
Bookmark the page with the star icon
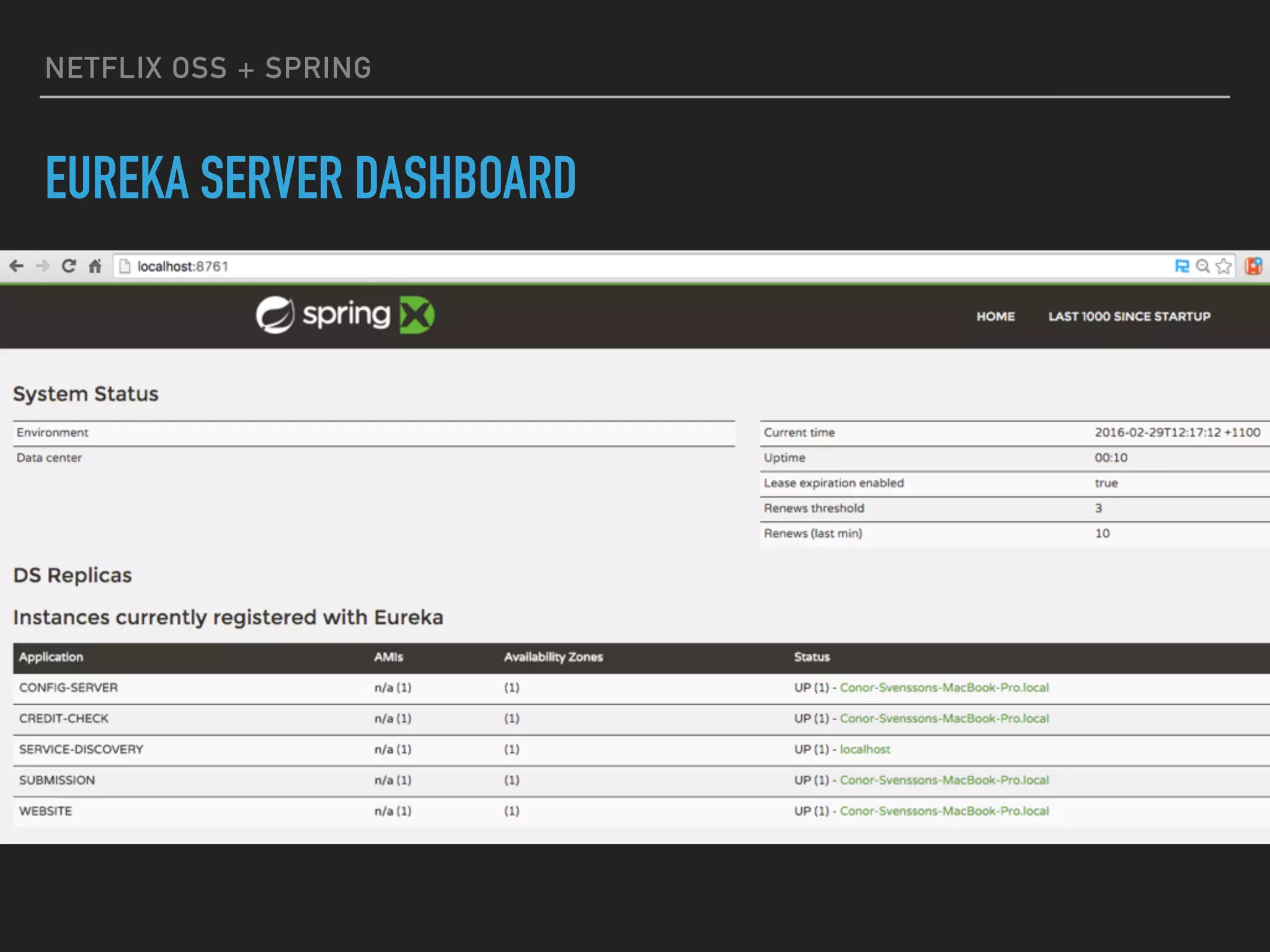[1223, 266]
